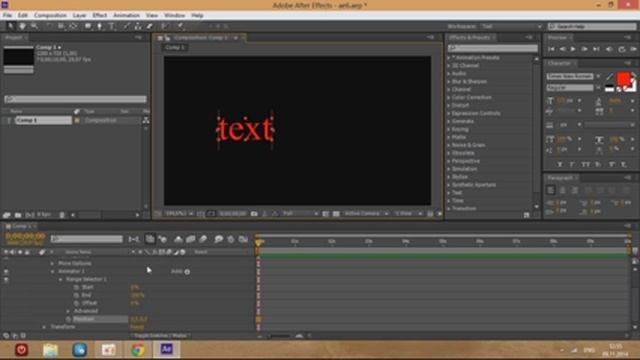
Task: Toggle Faux Bold in Character panel
Action: coord(560,164)
